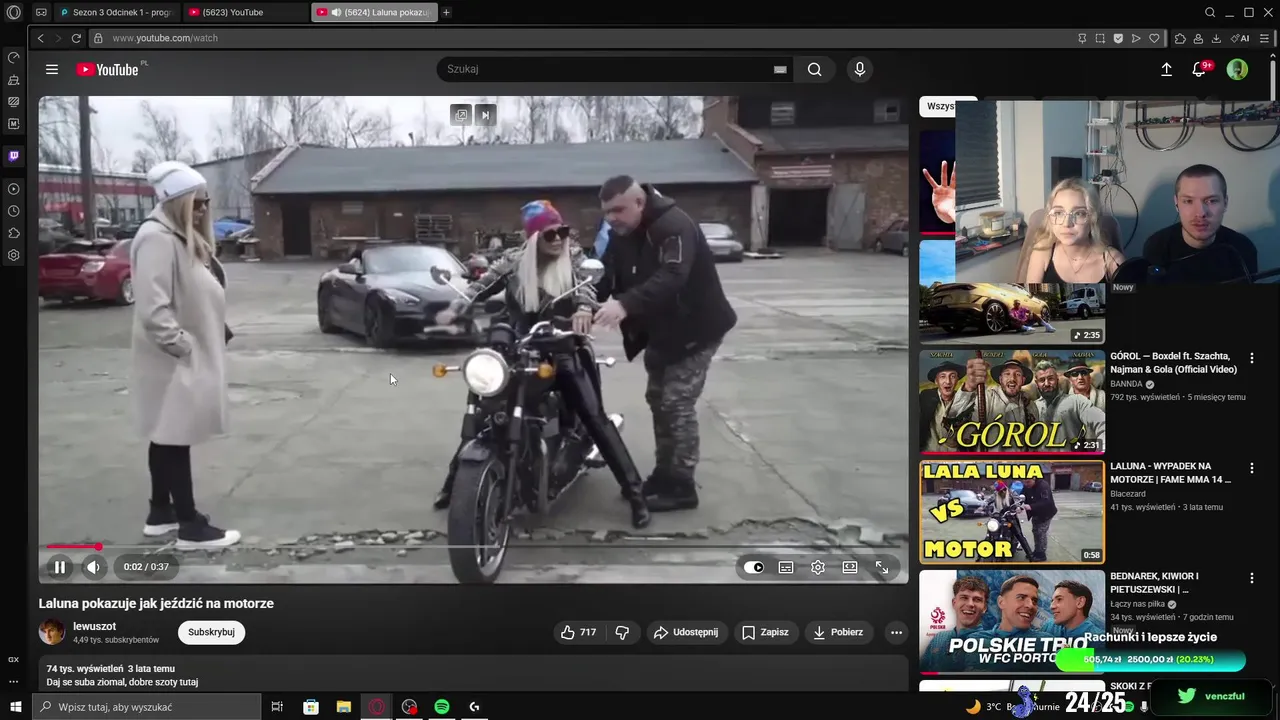Viewport: 1280px width, 720px height.
Task: Open a new browser tab
Action: click(446, 12)
